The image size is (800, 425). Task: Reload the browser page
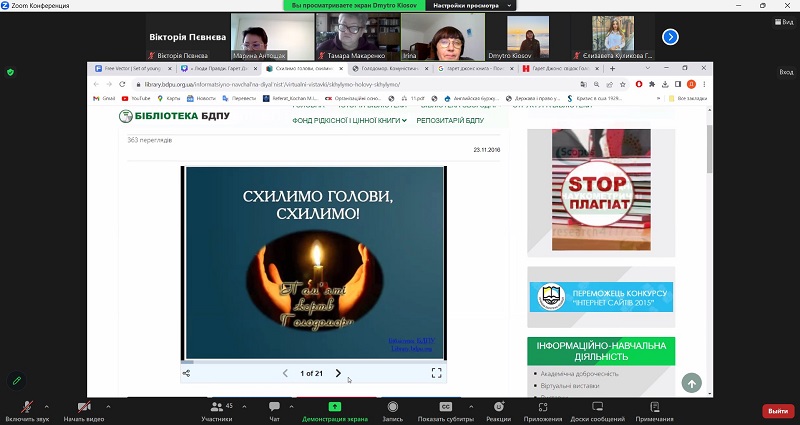tap(122, 84)
